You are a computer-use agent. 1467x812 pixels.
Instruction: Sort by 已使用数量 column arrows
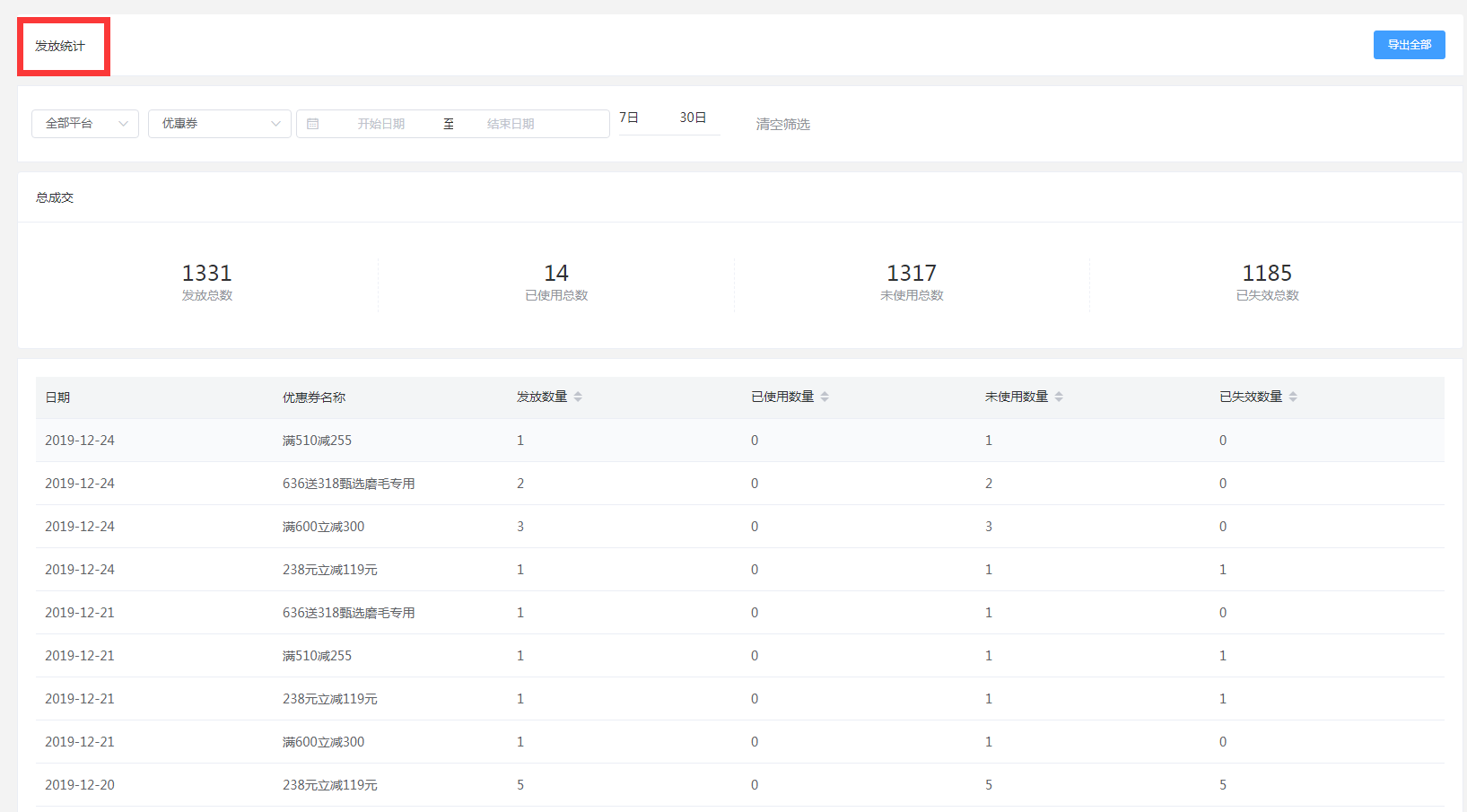click(x=825, y=397)
